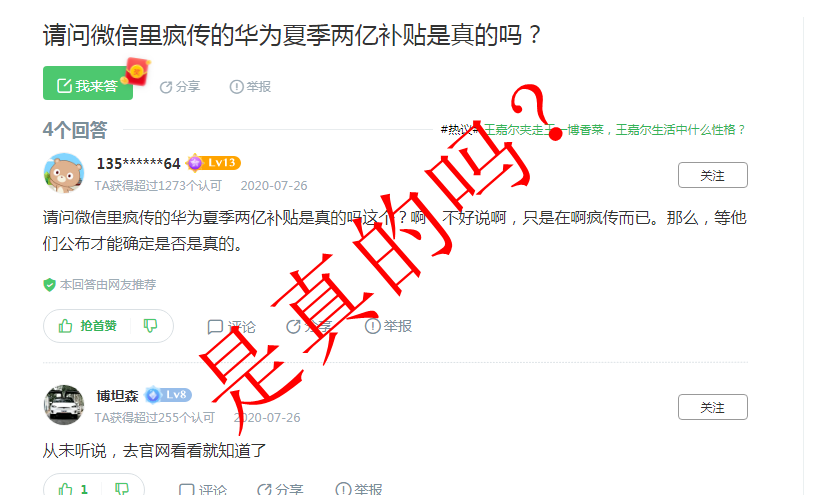
Task: Dislike the first answer with thumbs-down
Action: click(151, 326)
